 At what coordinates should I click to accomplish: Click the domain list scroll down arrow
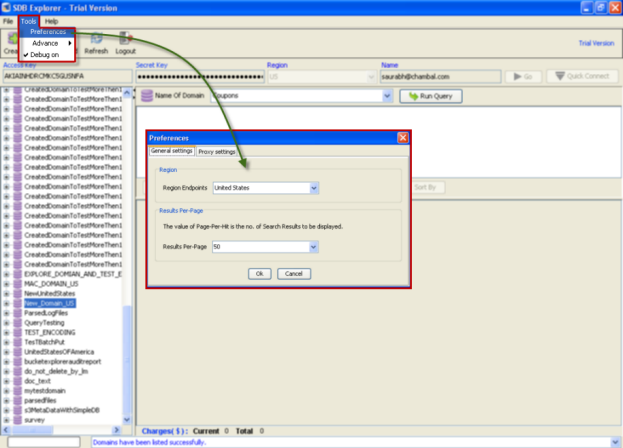127,419
